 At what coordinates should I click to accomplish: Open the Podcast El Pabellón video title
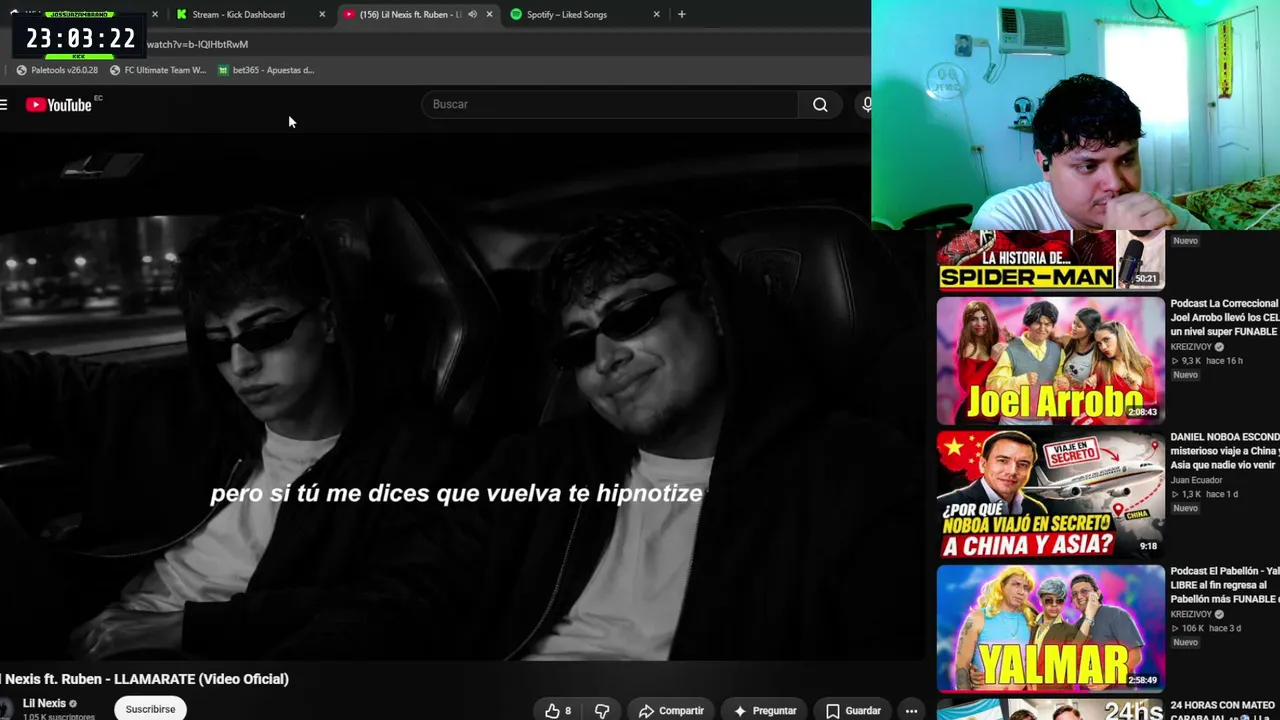tap(1225, 585)
